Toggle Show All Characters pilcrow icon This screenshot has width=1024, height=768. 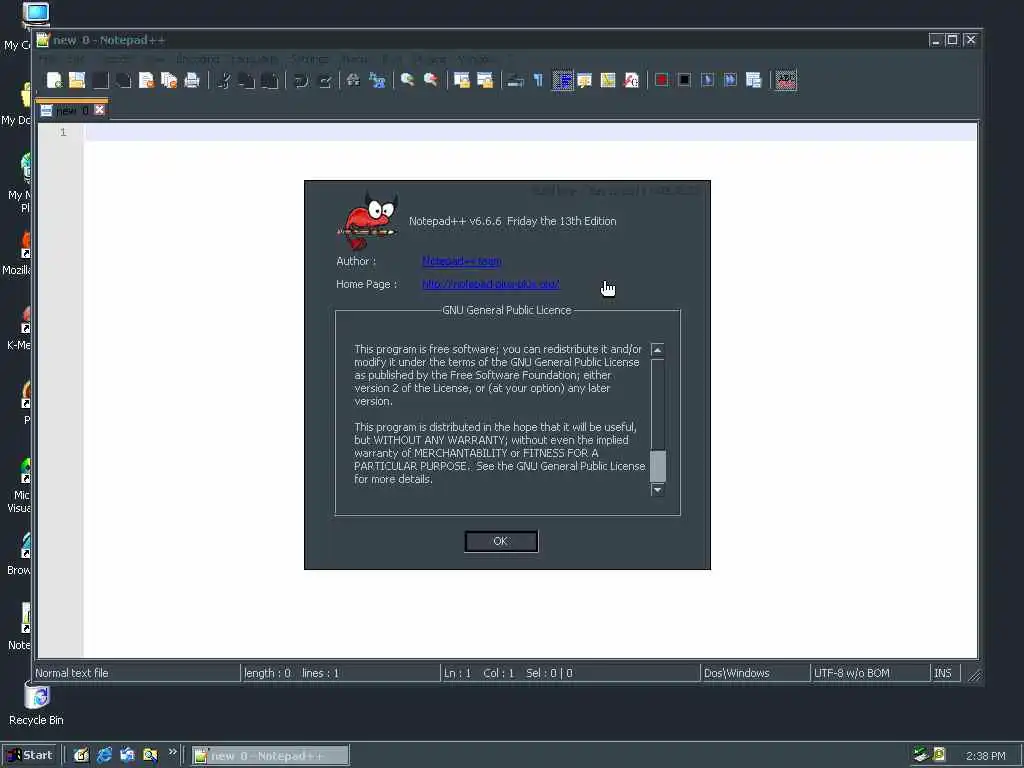[538, 80]
